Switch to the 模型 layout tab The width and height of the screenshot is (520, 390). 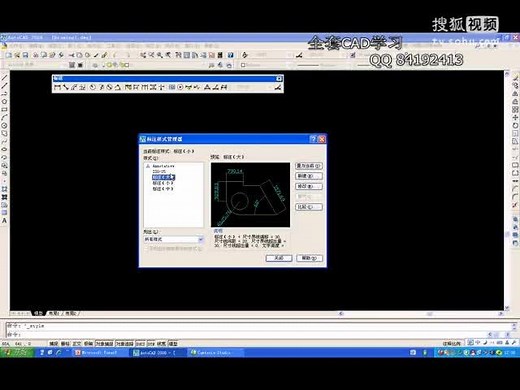pyautogui.click(x=39, y=313)
